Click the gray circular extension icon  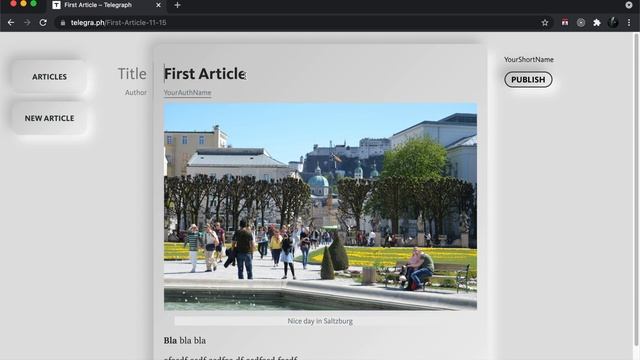point(581,23)
